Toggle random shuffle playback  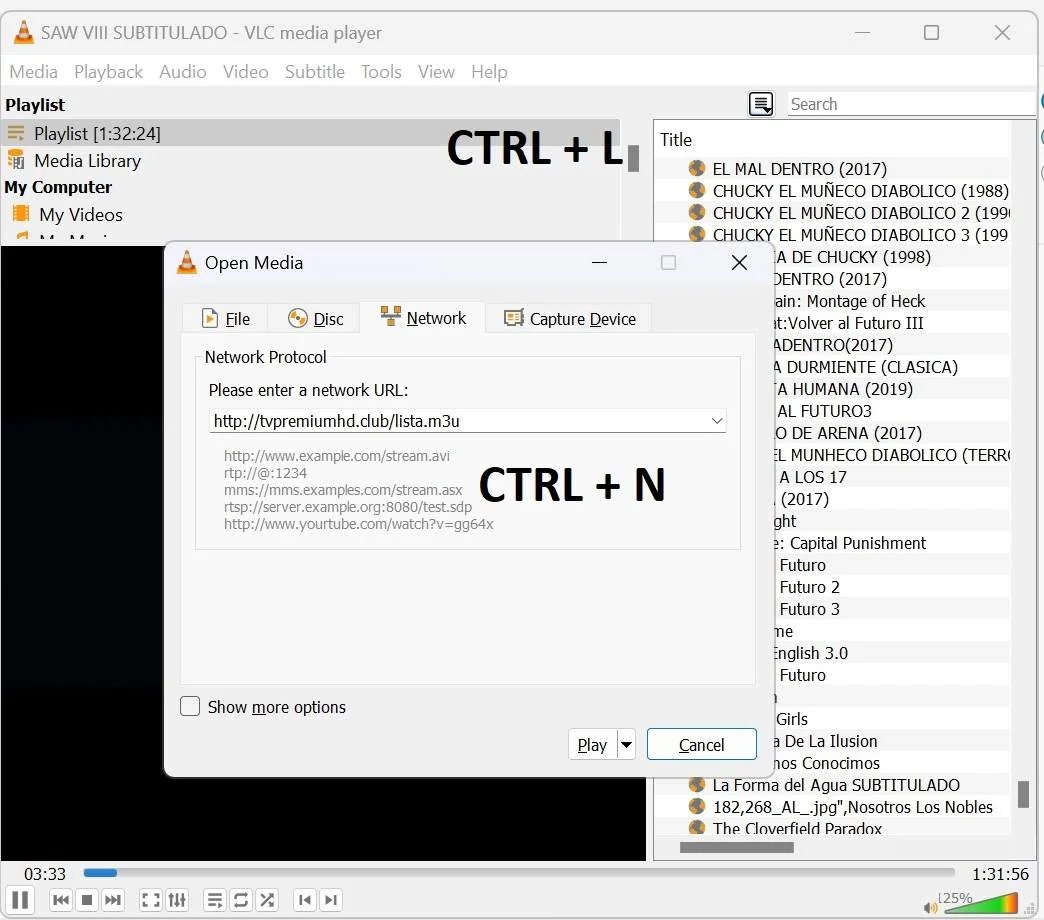(x=268, y=900)
